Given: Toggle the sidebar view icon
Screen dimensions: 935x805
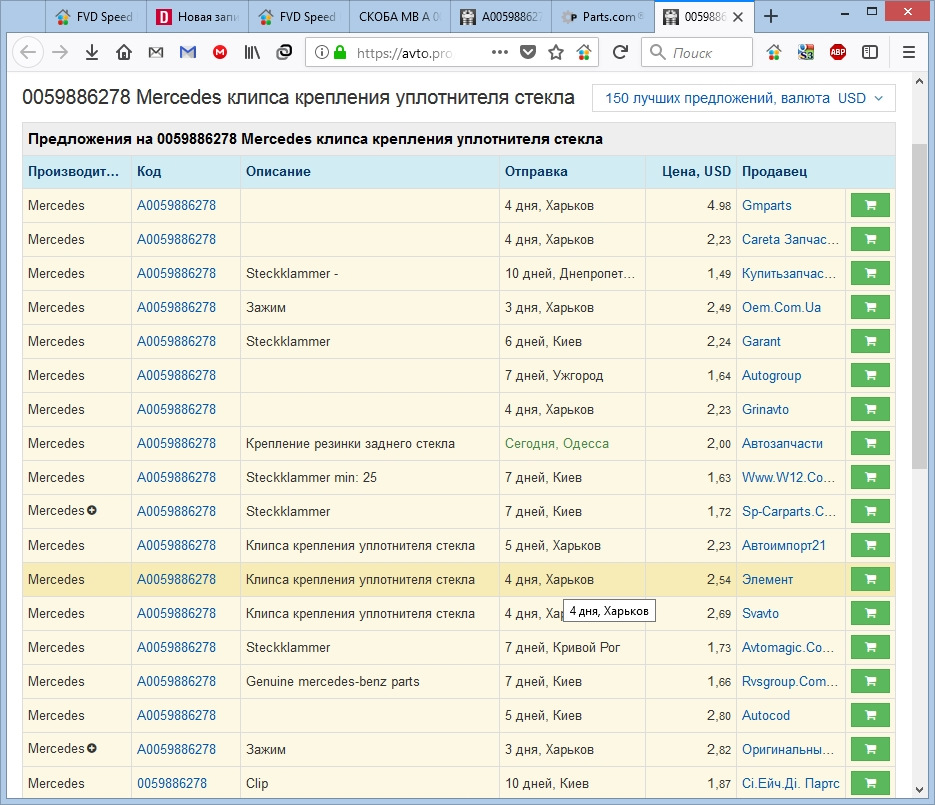Looking at the screenshot, I should pyautogui.click(x=870, y=52).
